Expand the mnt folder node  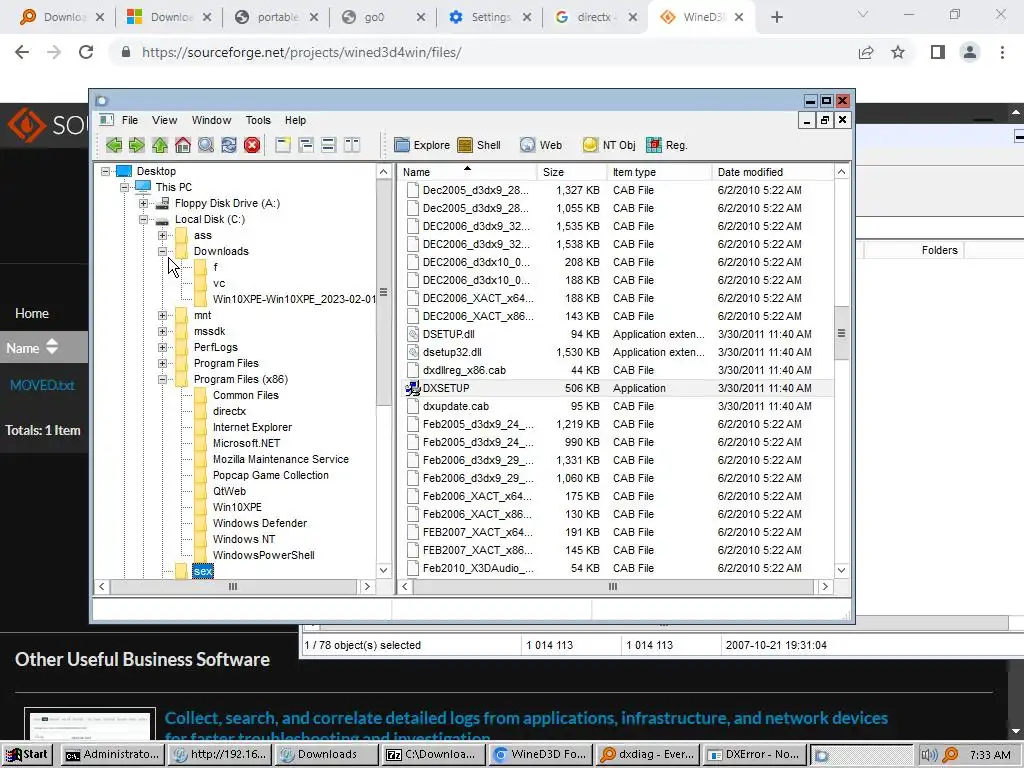click(x=162, y=315)
